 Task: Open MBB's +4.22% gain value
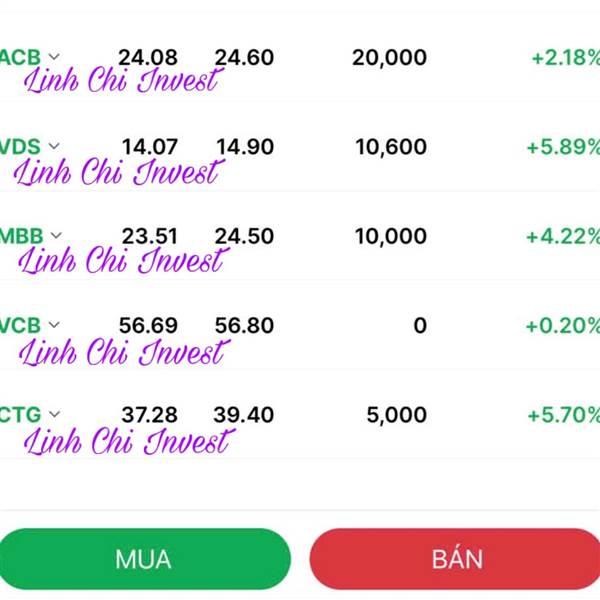coord(563,236)
